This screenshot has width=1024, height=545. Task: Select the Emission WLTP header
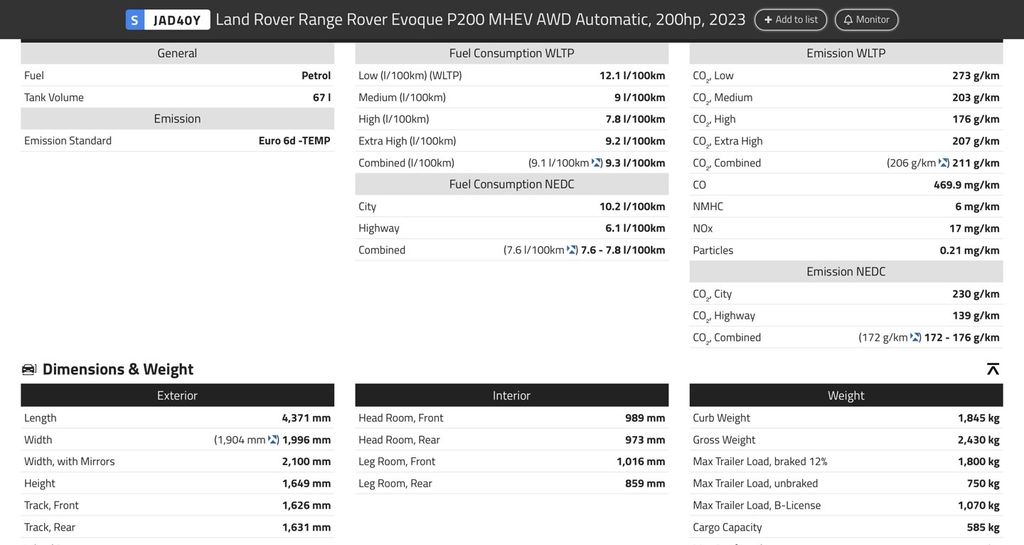tap(846, 54)
